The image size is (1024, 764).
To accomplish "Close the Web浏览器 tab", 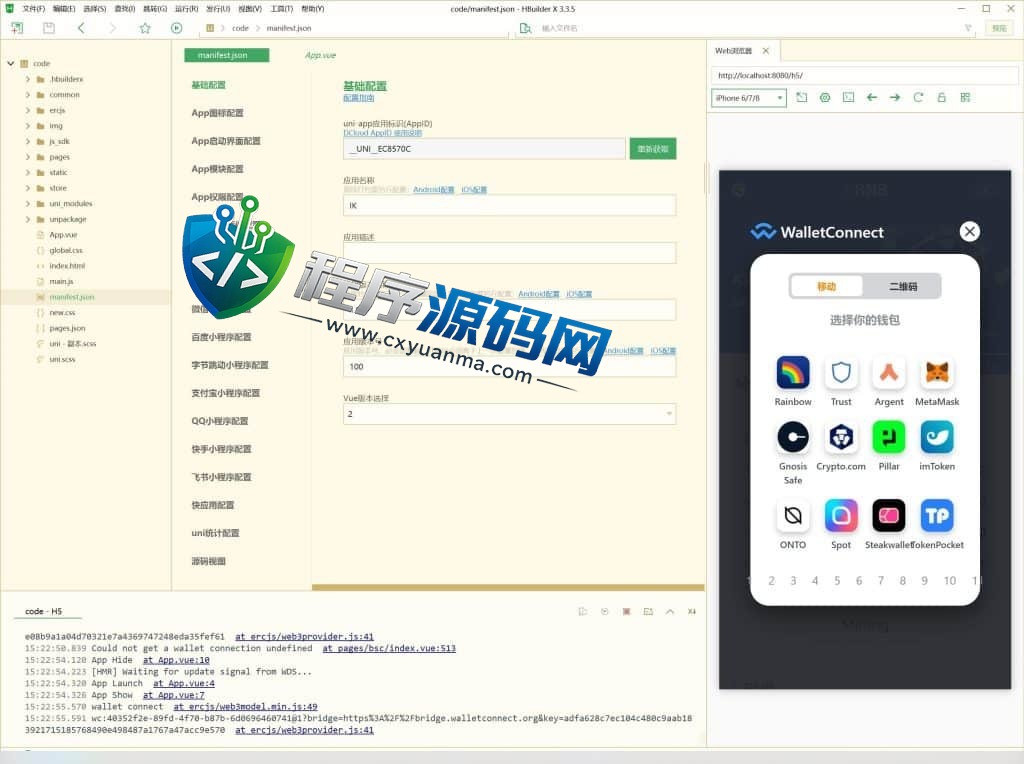I will (x=765, y=50).
